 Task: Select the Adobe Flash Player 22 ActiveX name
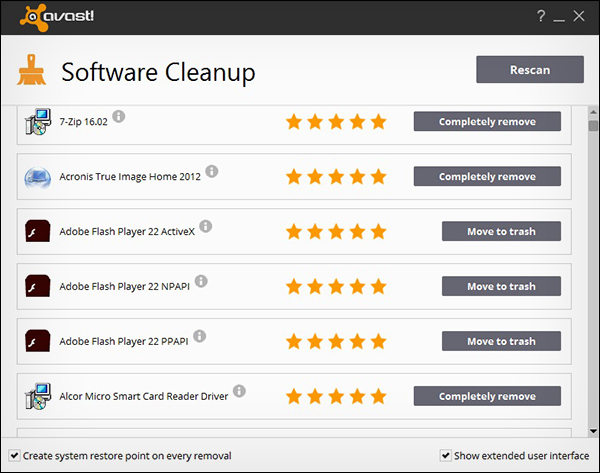tap(127, 232)
